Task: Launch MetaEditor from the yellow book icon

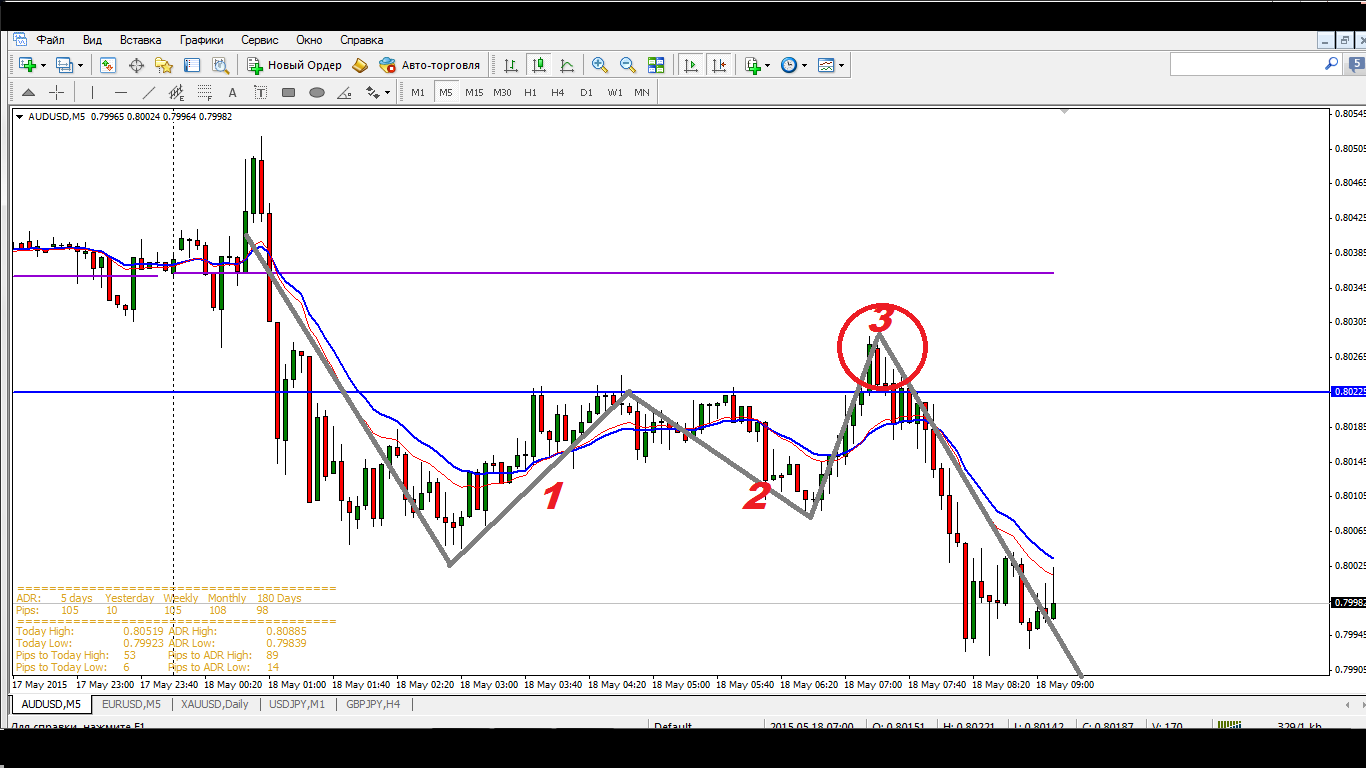Action: coord(360,65)
